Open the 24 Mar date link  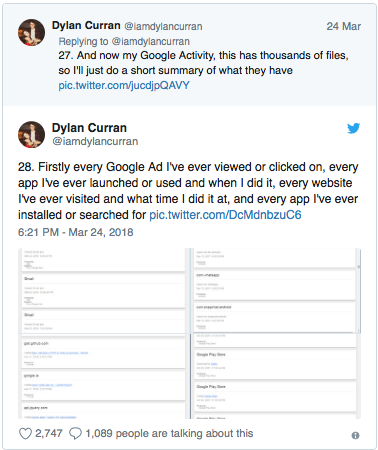click(343, 26)
